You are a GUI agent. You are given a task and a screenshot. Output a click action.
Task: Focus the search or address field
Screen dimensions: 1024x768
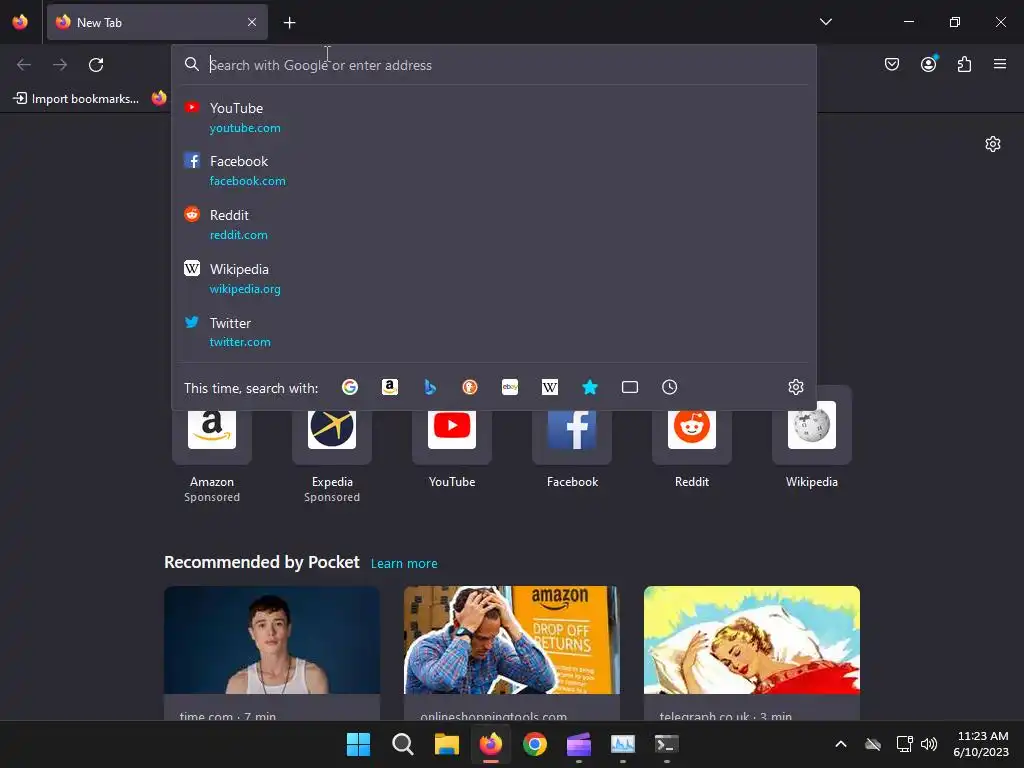click(x=494, y=65)
